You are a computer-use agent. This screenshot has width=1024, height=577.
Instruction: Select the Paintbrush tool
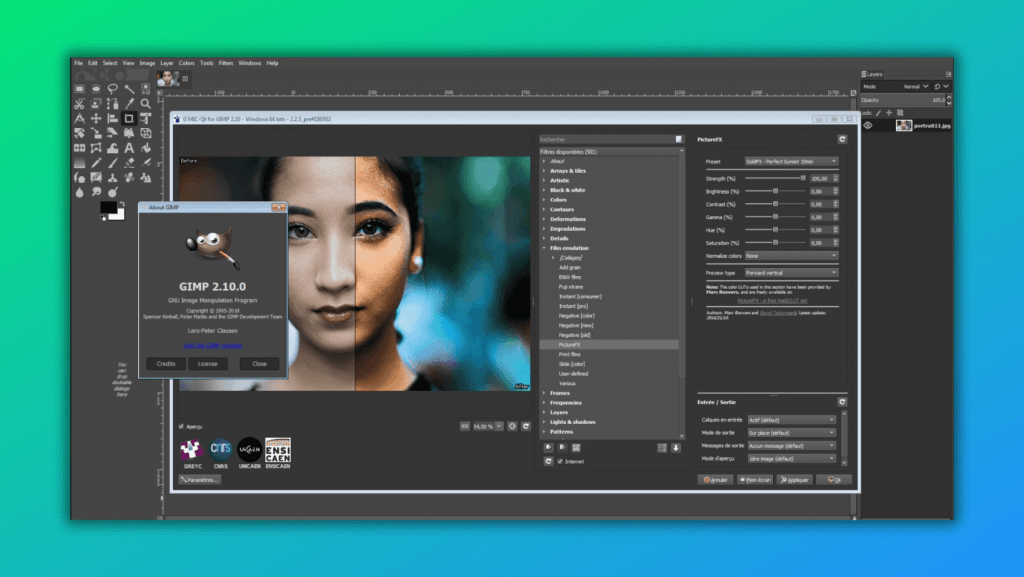pyautogui.click(x=112, y=163)
